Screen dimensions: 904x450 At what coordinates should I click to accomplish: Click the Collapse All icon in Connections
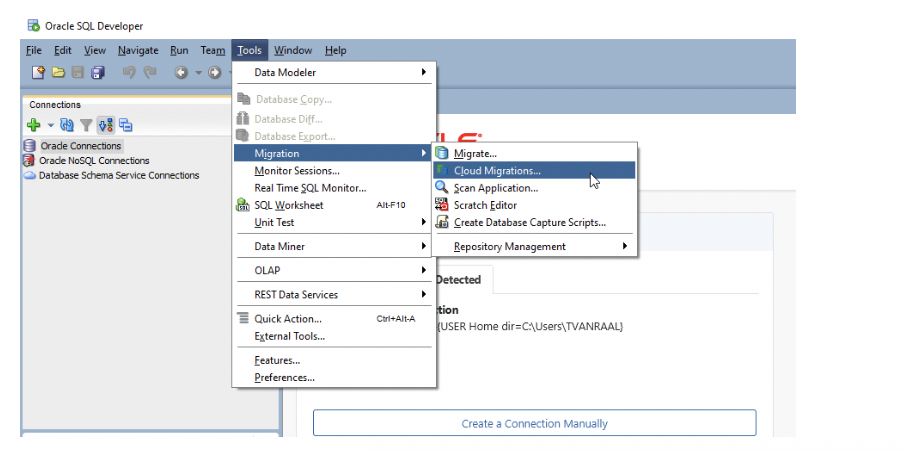(126, 124)
